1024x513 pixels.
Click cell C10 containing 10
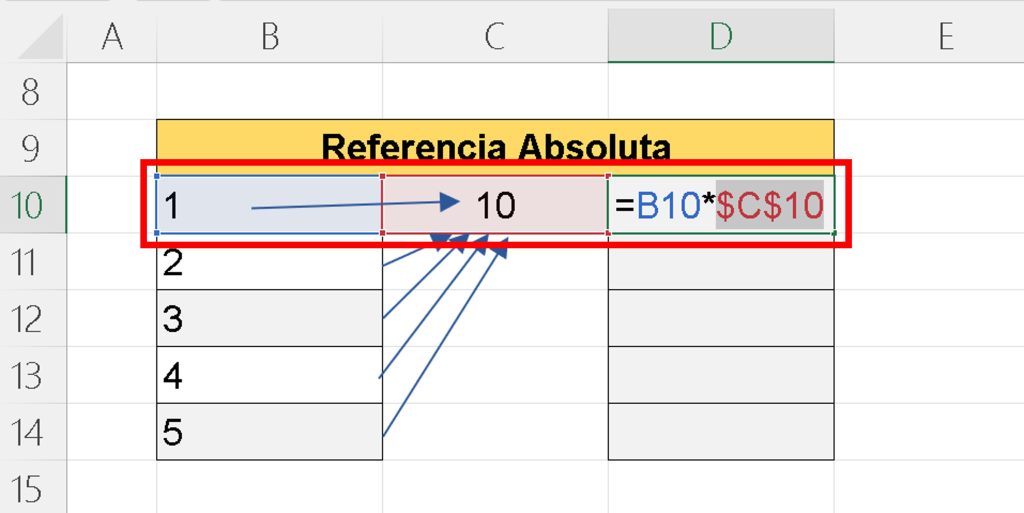point(495,204)
